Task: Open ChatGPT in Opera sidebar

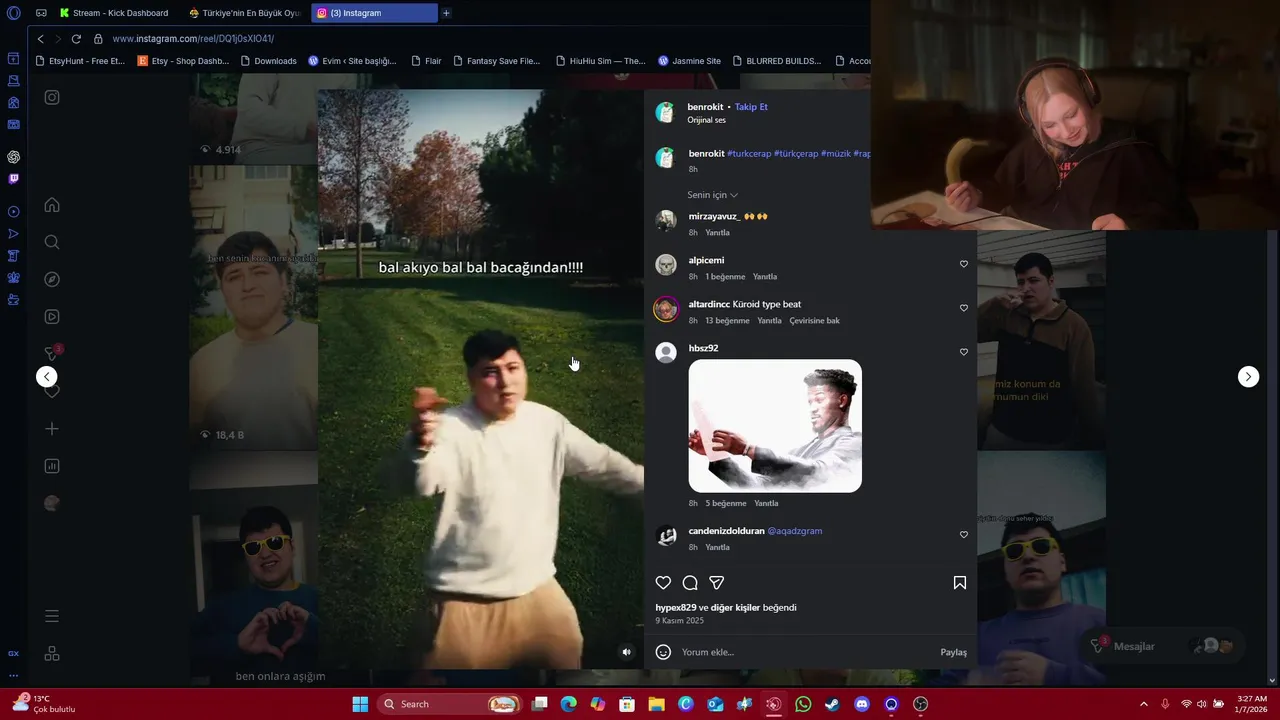Action: coord(14,157)
